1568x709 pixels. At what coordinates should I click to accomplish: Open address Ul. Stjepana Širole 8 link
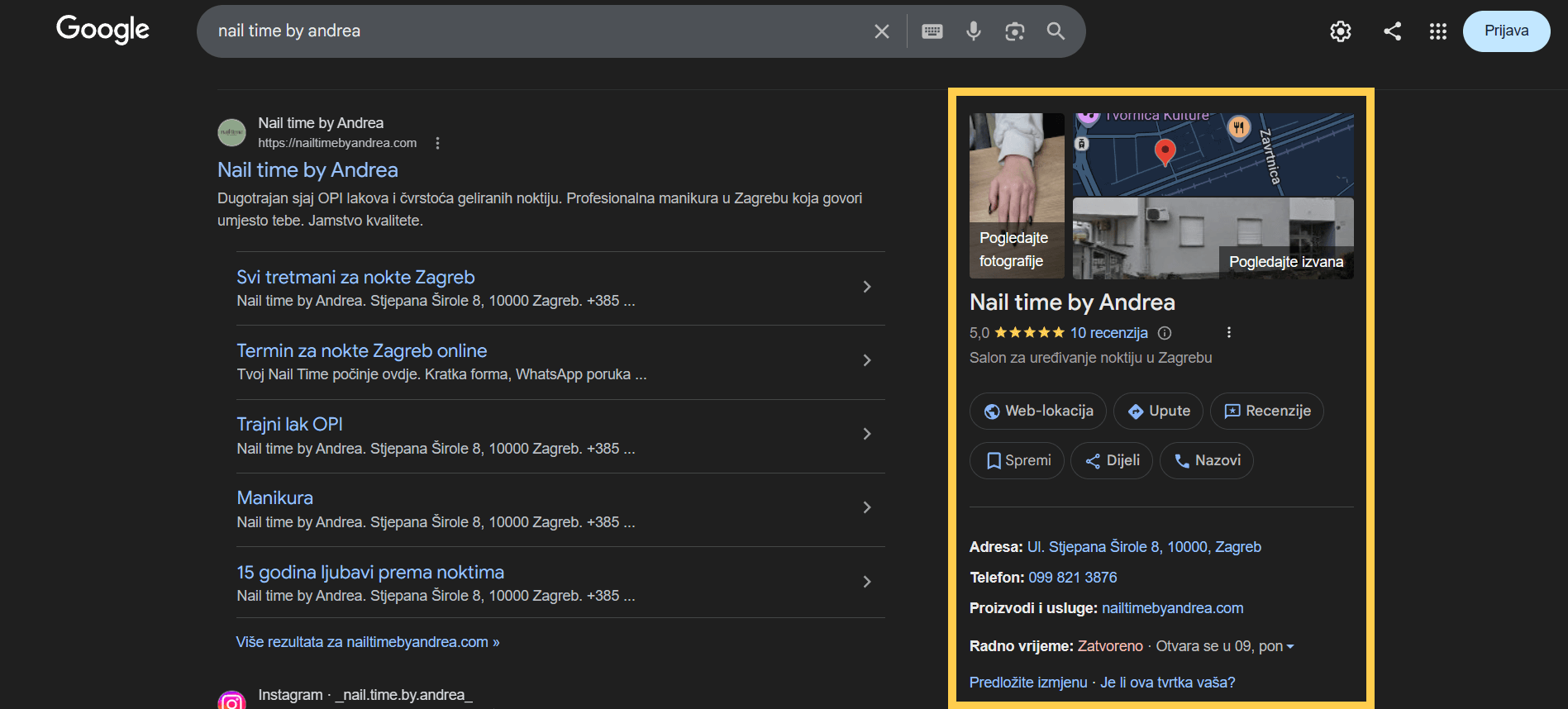tap(1144, 547)
